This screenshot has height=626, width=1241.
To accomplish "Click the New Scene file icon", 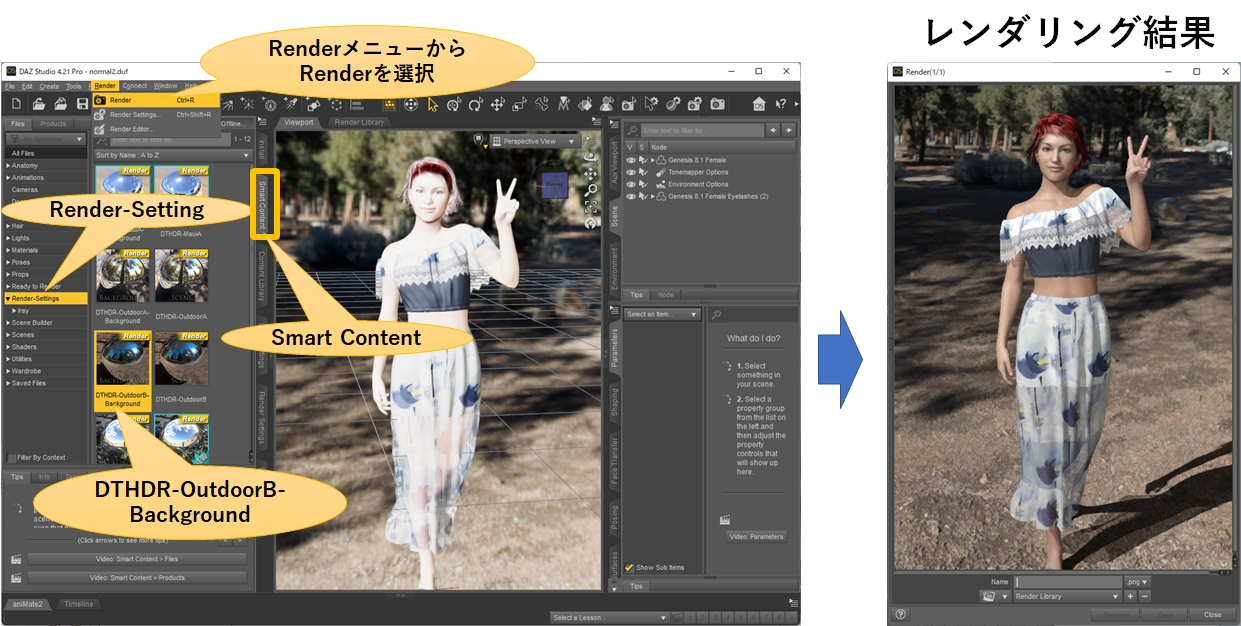I will tap(16, 104).
